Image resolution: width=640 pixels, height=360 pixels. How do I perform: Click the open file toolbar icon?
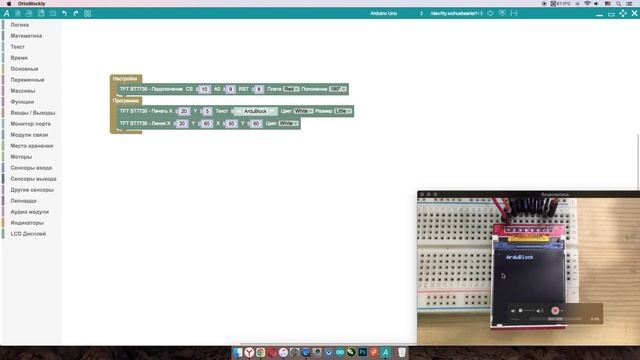tap(29, 13)
